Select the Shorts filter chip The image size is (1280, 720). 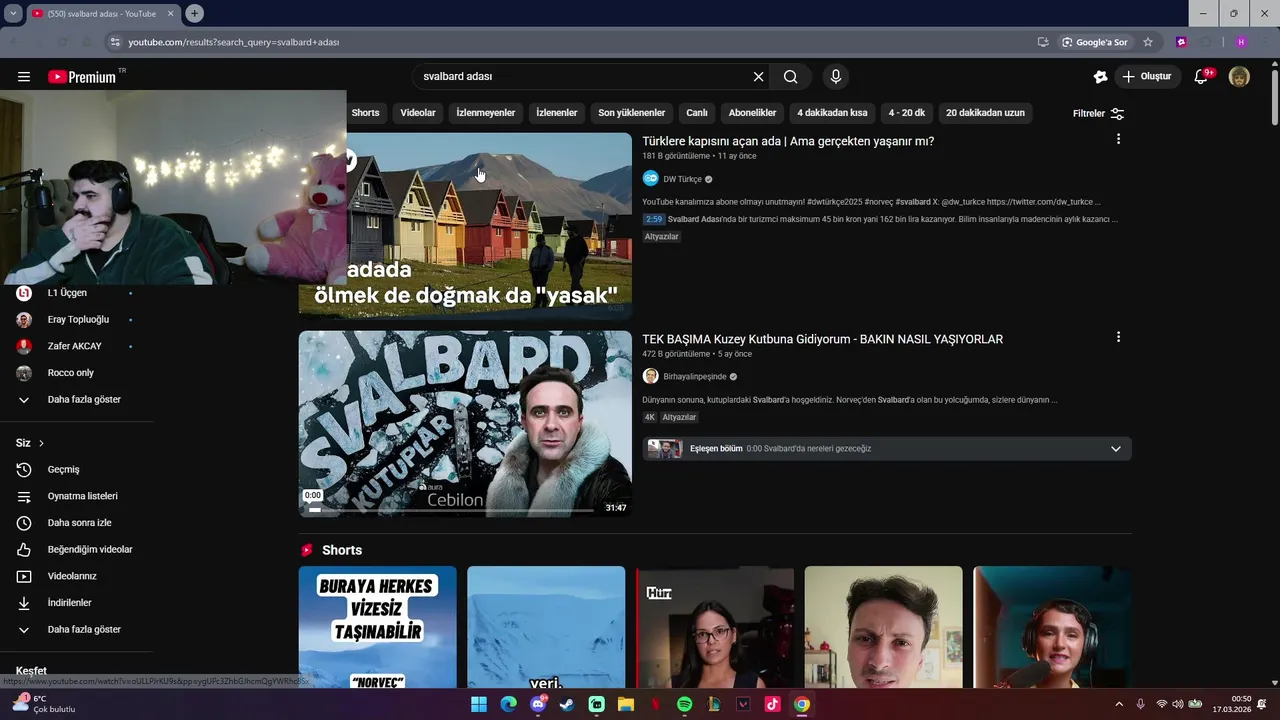365,113
